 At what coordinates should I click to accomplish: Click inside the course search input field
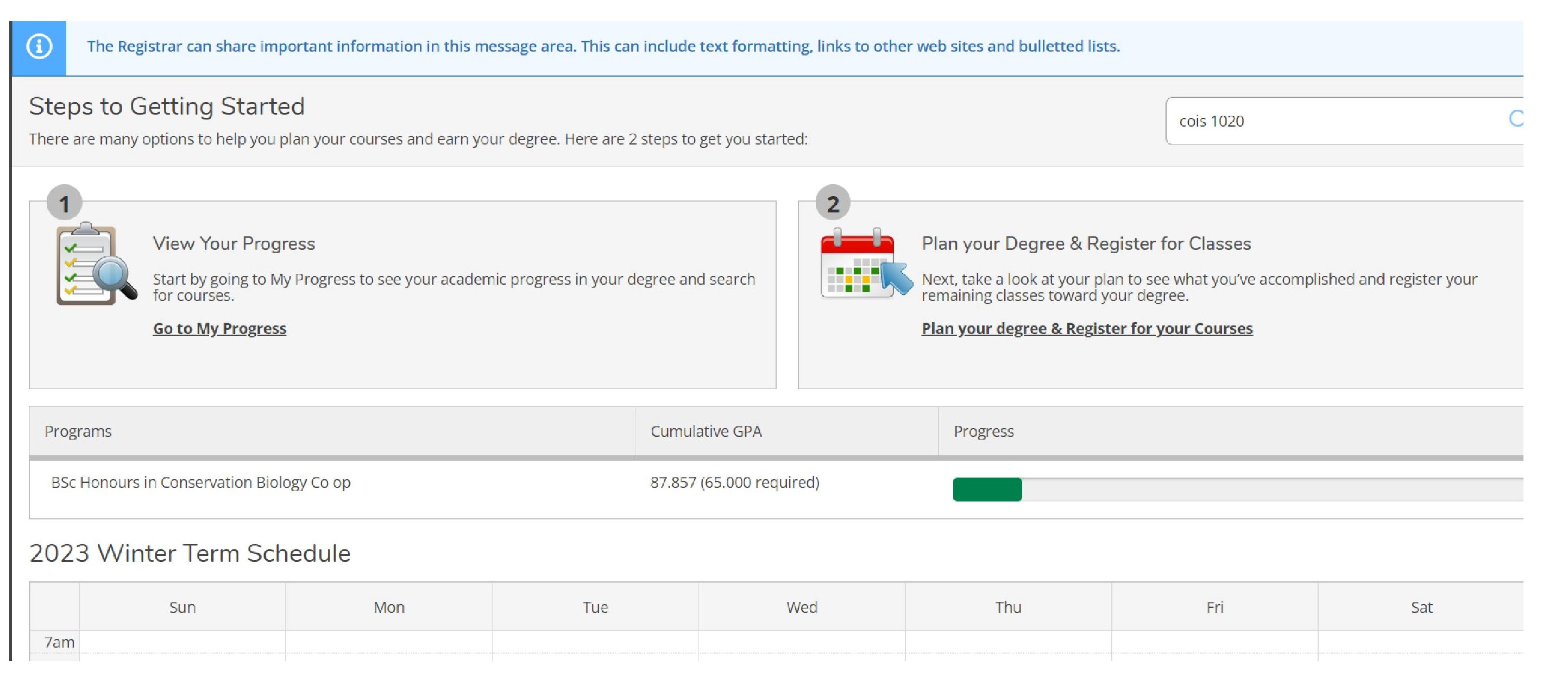(x=1309, y=121)
